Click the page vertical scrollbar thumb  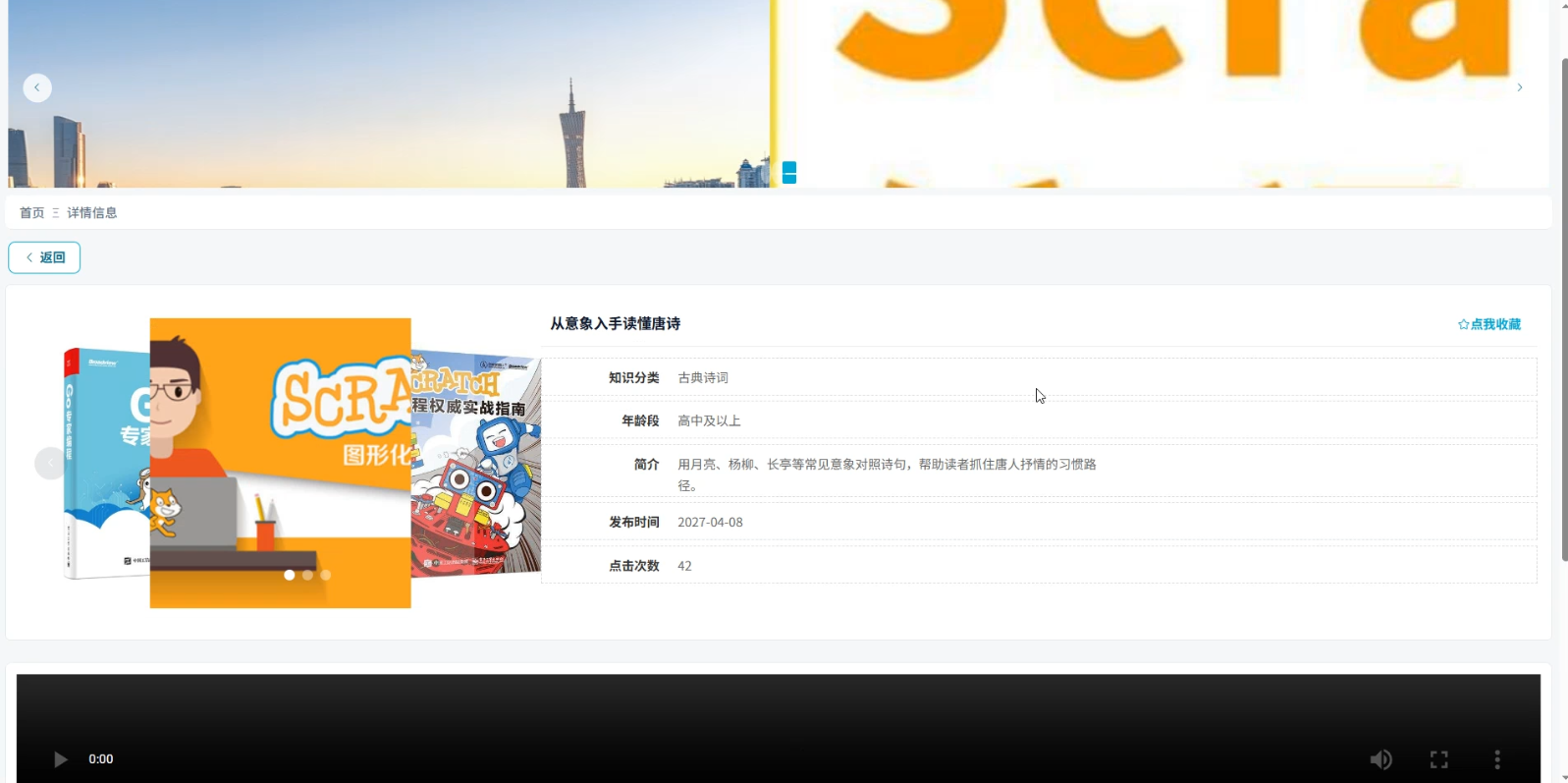1564,309
